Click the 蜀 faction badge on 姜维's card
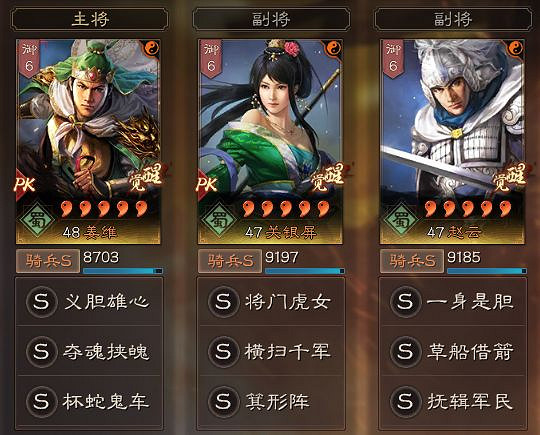The image size is (540, 435). (x=37, y=220)
